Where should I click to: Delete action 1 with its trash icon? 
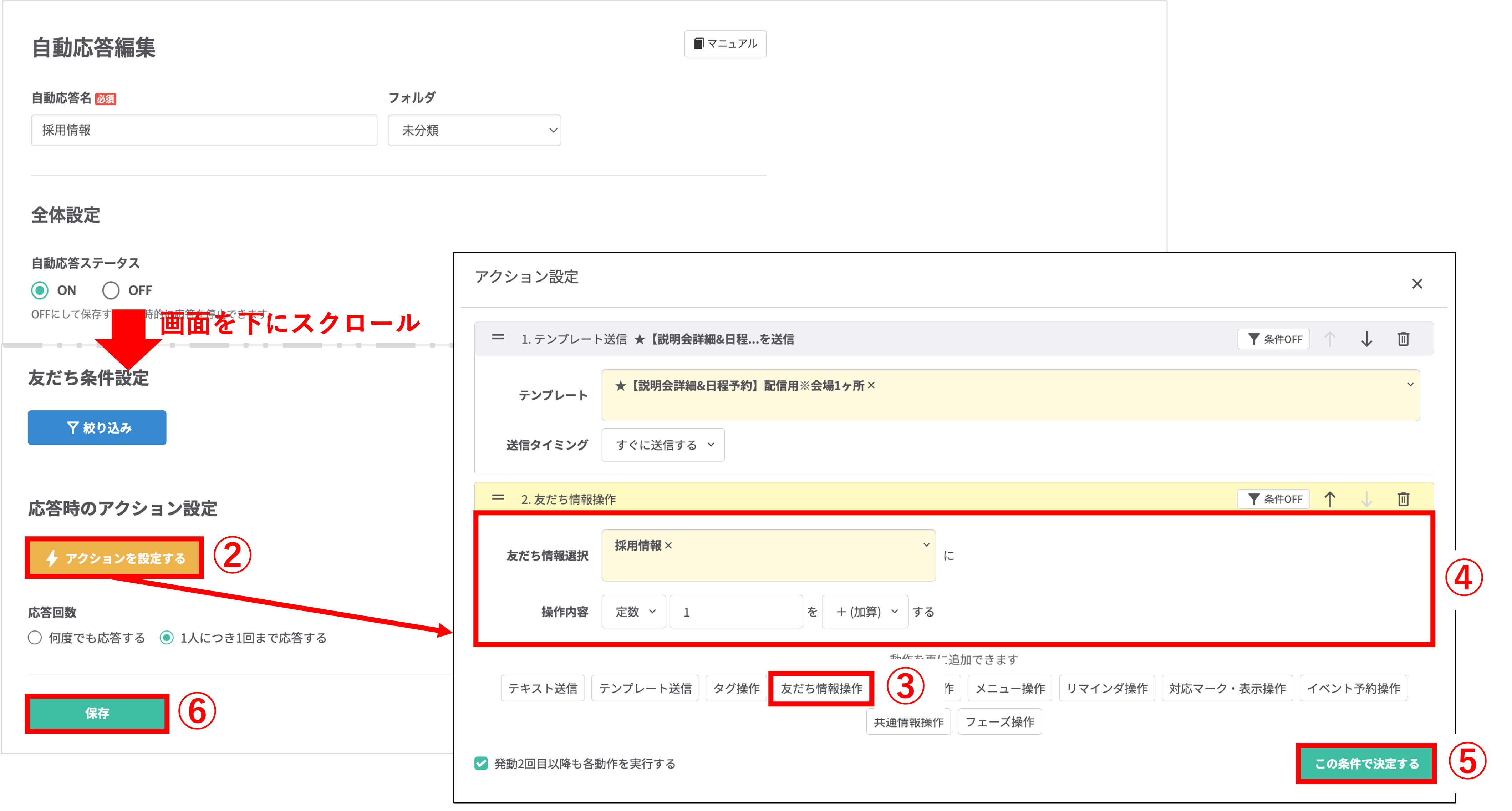1403,339
